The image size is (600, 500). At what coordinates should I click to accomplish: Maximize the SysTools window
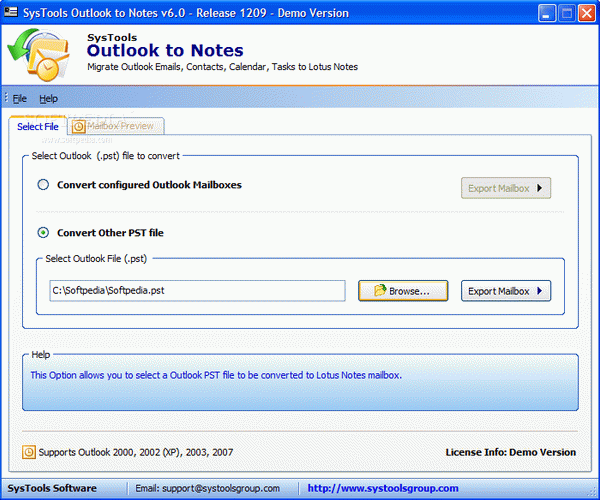coord(567,13)
